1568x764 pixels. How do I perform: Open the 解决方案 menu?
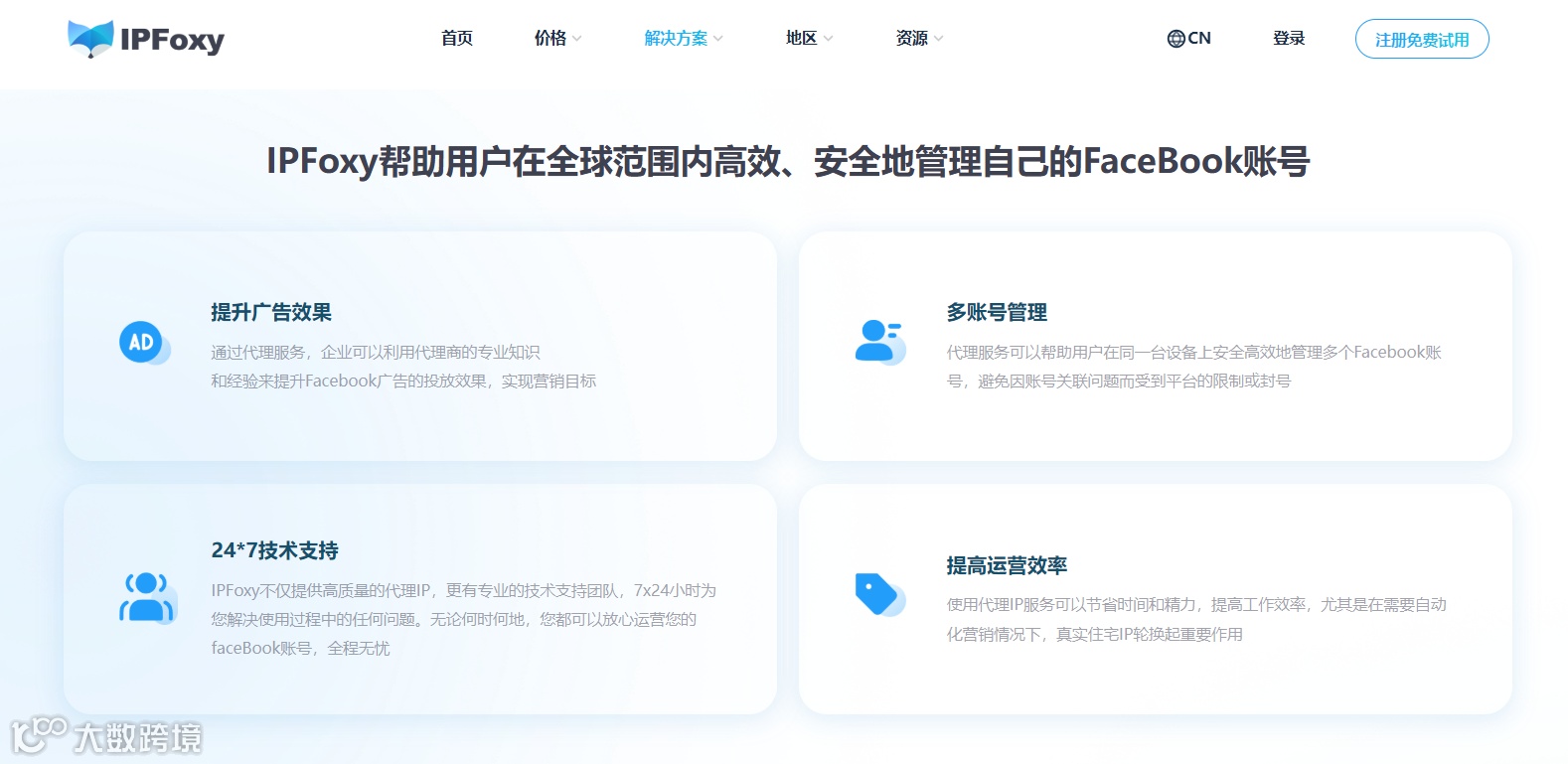(x=676, y=39)
